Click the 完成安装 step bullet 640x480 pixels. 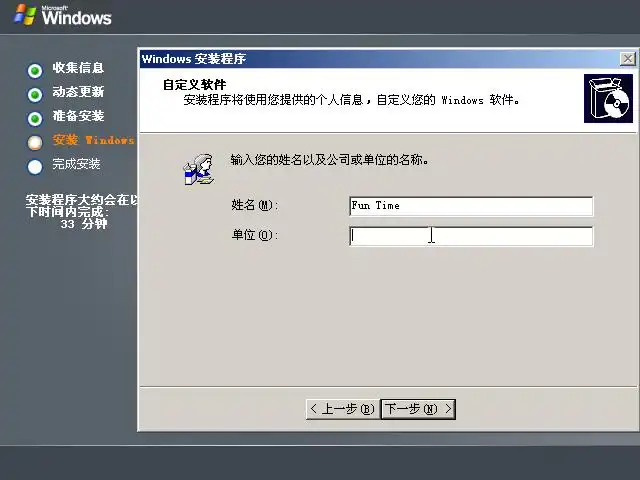click(x=35, y=167)
